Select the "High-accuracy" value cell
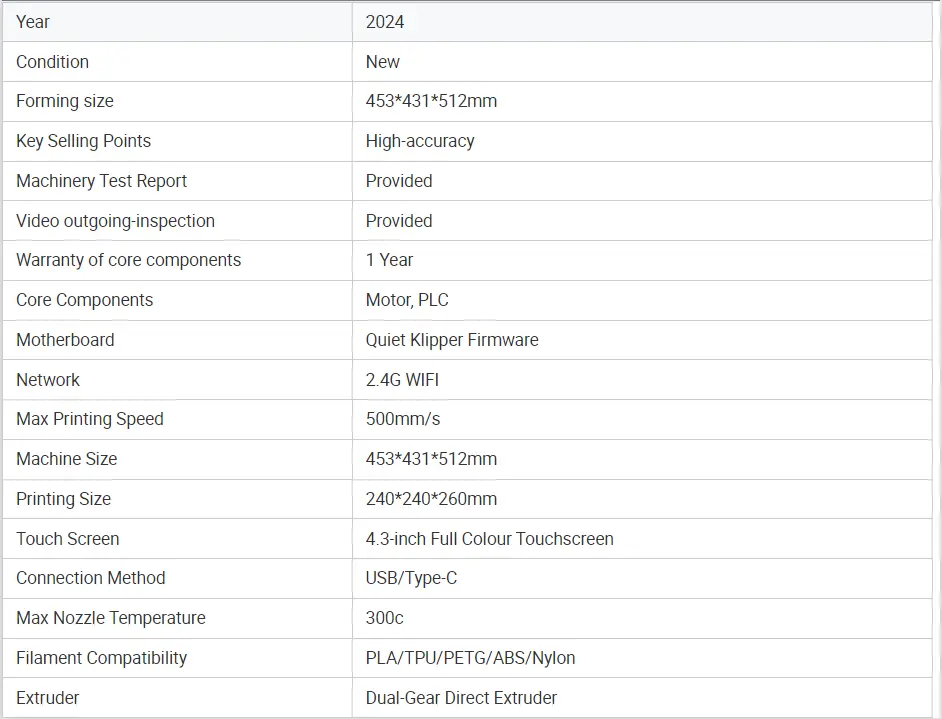Viewport: 942px width, 719px height. point(420,141)
